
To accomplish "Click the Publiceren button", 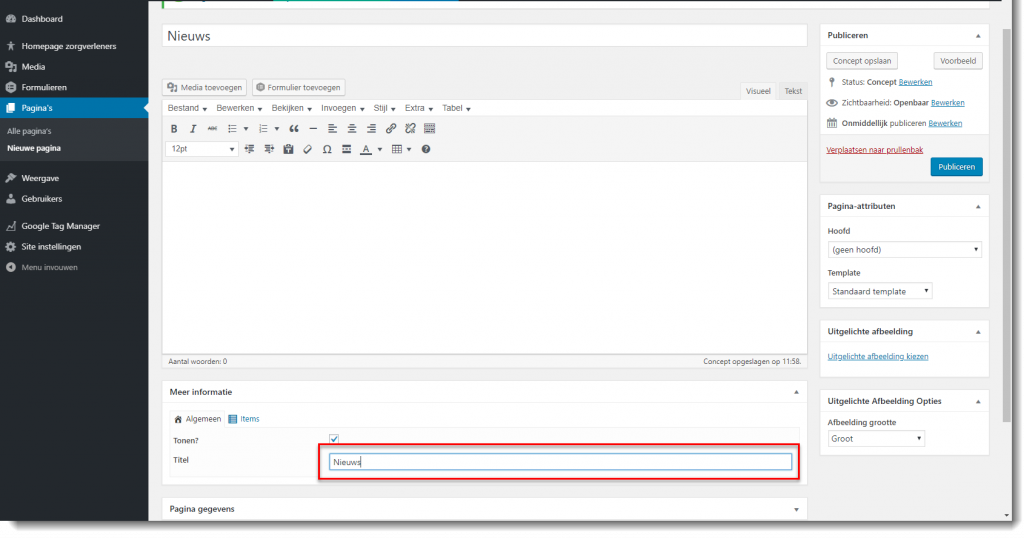I will click(956, 167).
